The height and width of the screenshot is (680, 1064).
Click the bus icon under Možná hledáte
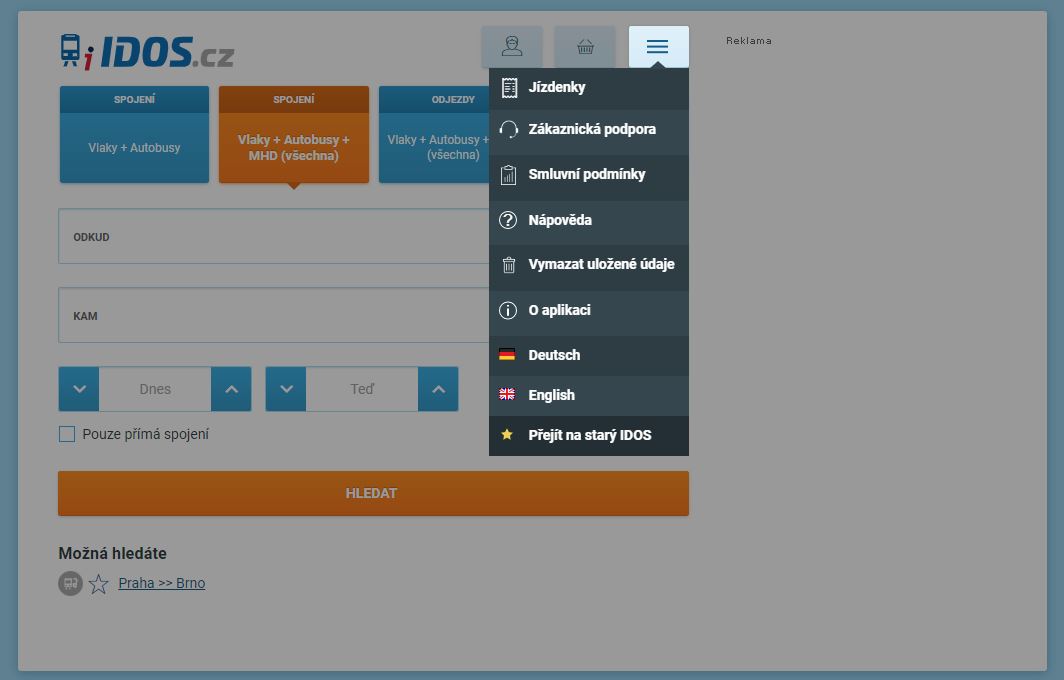[70, 584]
